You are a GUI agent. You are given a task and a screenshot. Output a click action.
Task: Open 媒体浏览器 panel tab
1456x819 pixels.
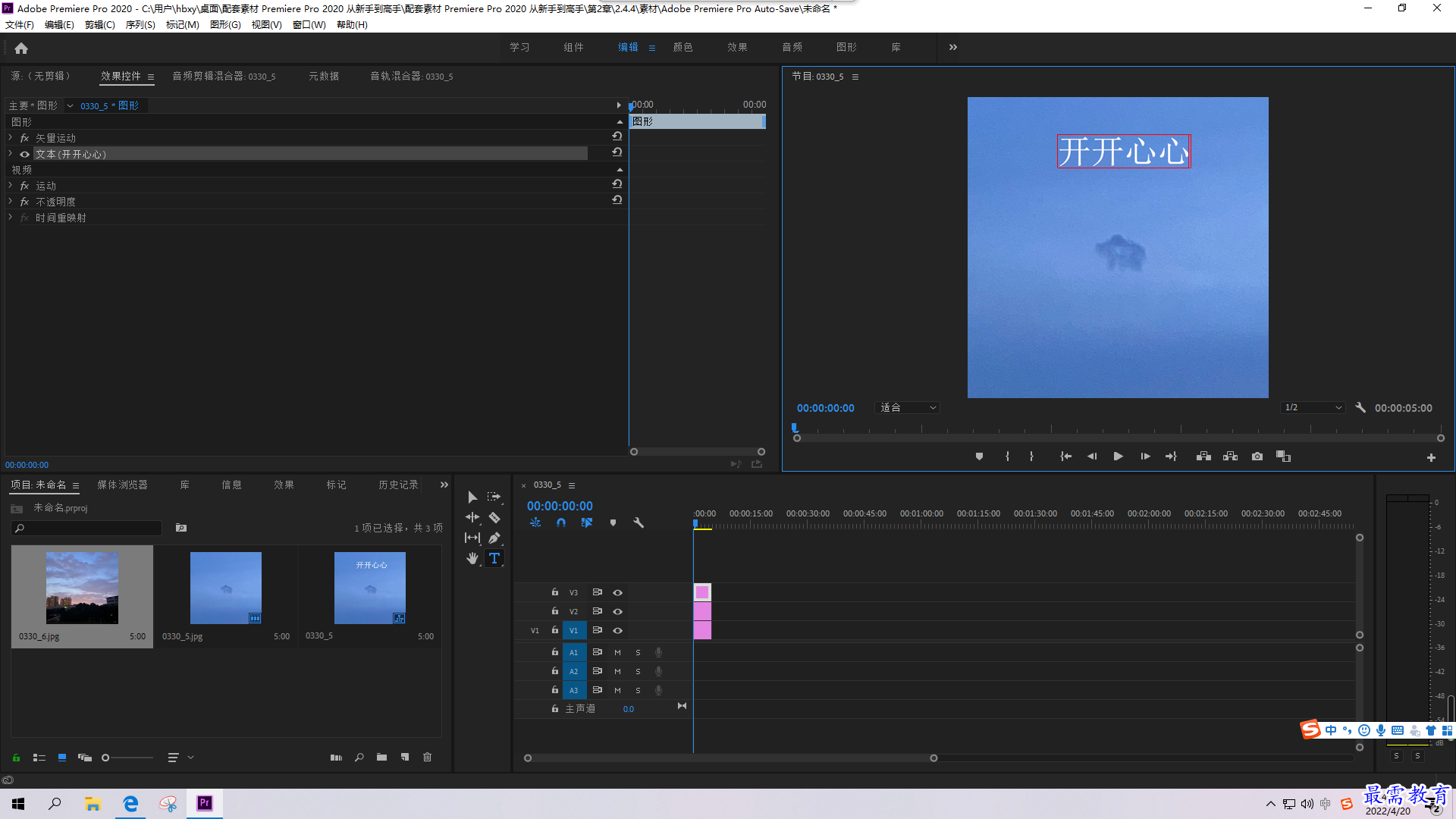122,485
